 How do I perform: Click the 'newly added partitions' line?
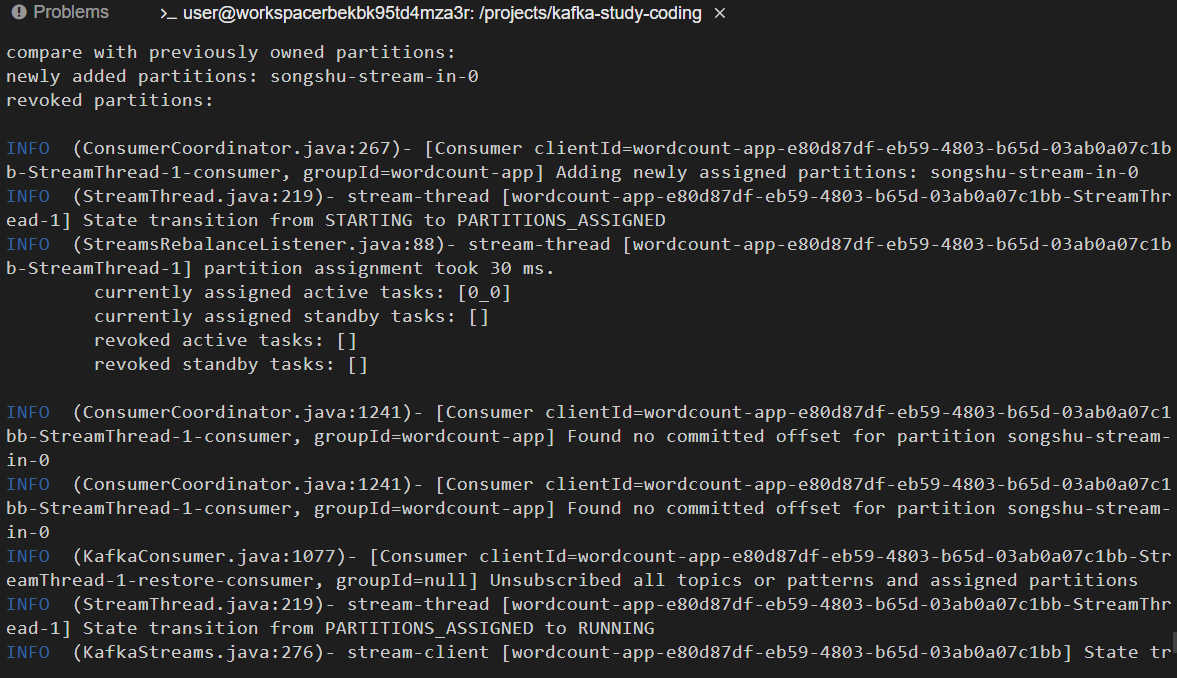[242, 76]
